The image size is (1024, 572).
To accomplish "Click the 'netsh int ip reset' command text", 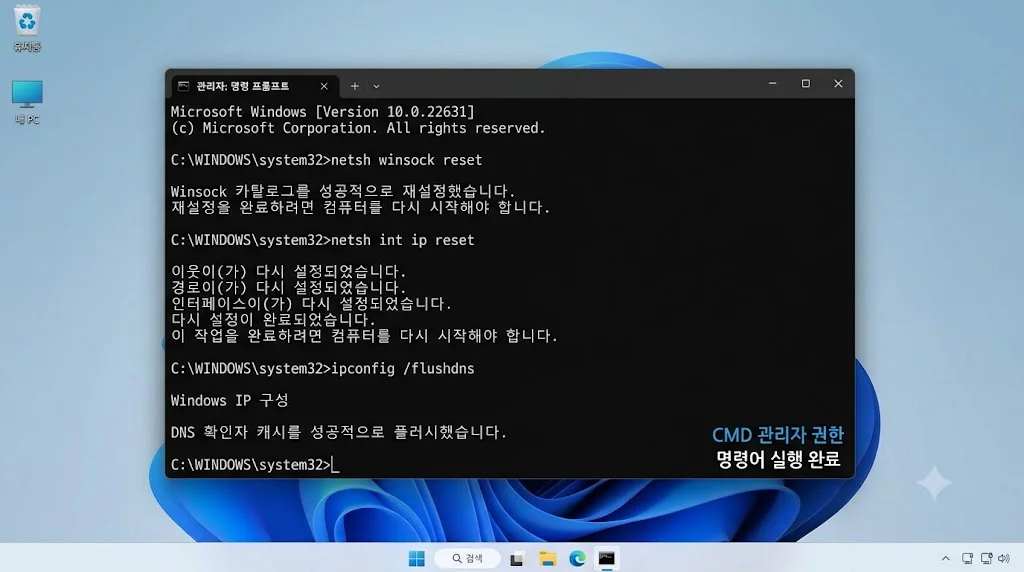I will coord(403,240).
